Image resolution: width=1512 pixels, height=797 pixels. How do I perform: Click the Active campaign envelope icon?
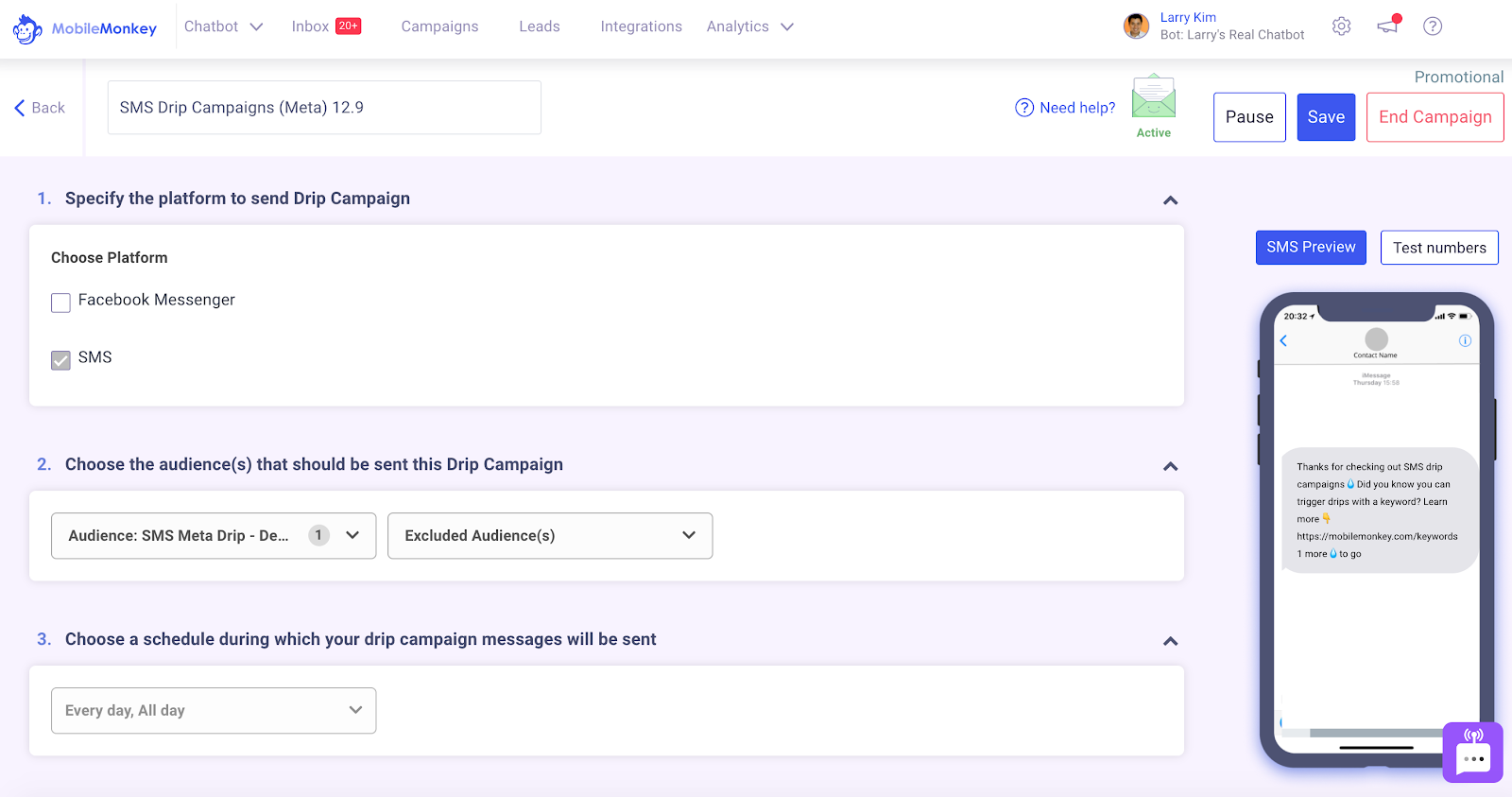tap(1154, 96)
